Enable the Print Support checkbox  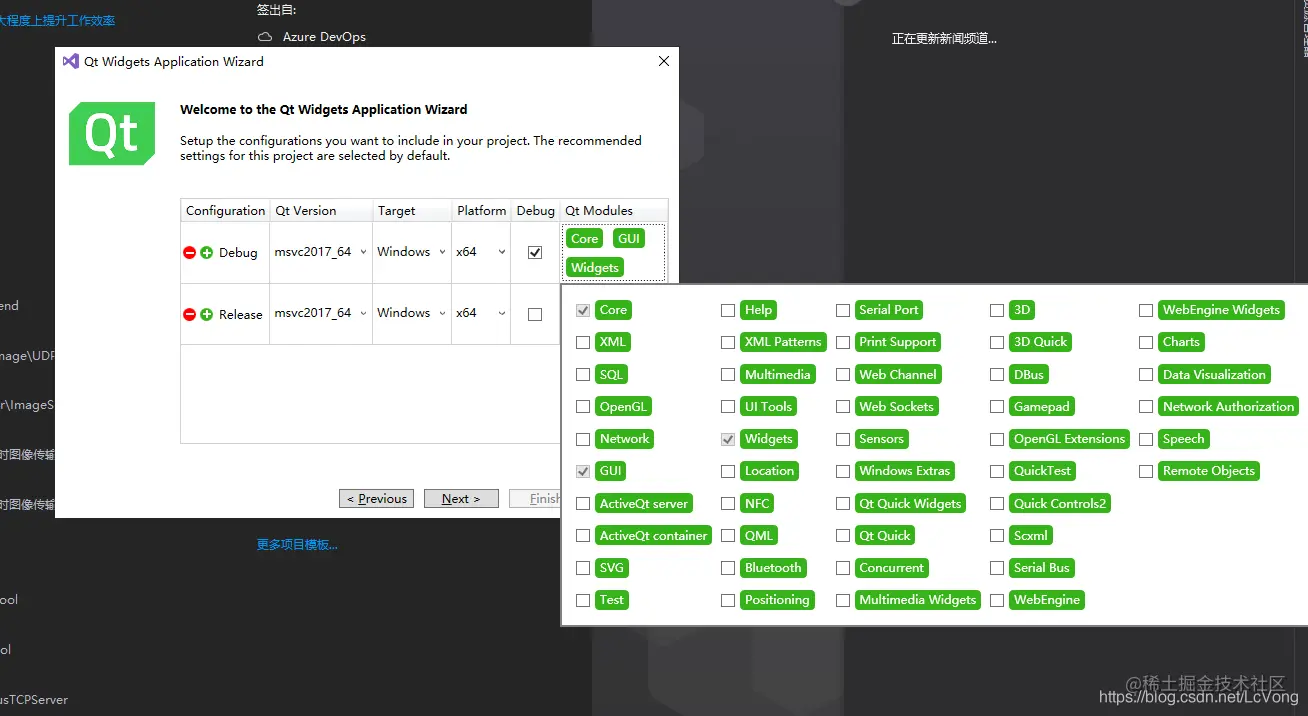[x=843, y=342]
